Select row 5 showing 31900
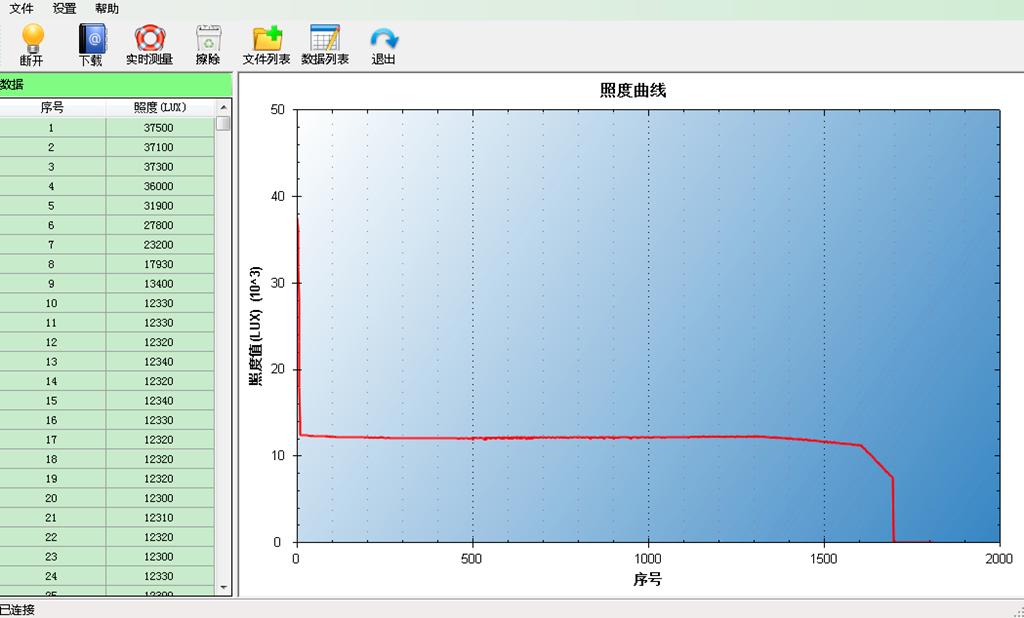 point(110,205)
